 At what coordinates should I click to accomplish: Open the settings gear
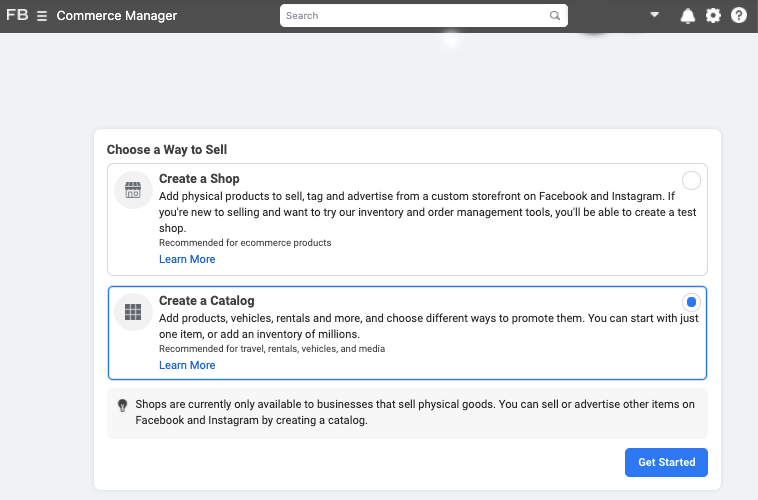(x=713, y=16)
